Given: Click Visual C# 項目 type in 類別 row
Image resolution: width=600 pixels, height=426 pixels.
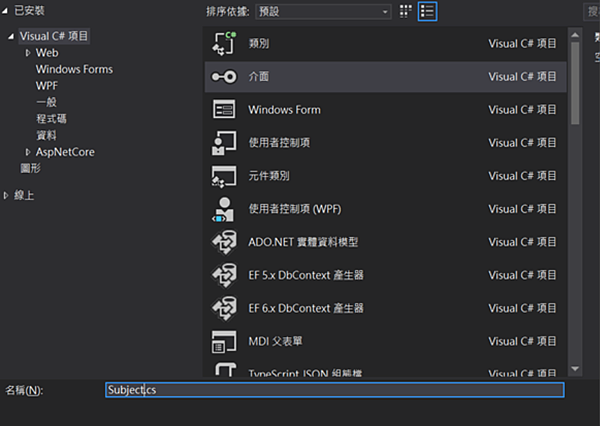Looking at the screenshot, I should point(522,44).
